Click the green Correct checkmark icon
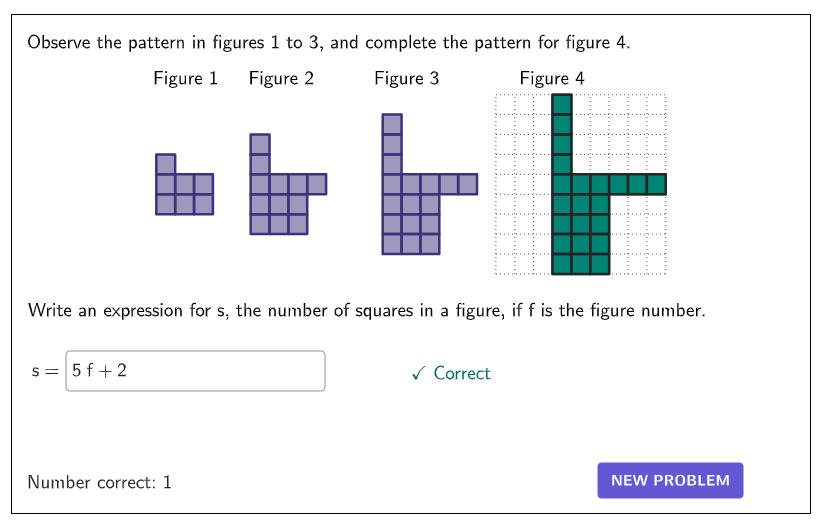Image resolution: width=823 pixels, height=524 pixels. 418,373
